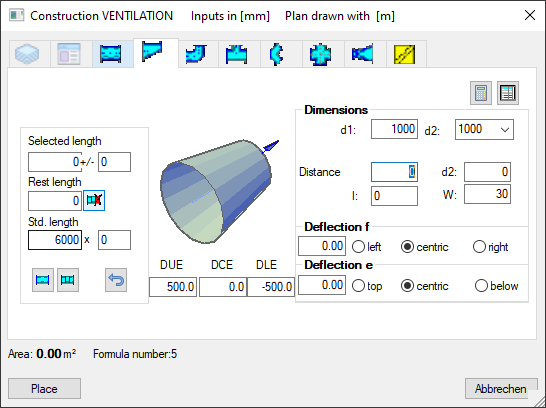This screenshot has width=546, height=408.
Task: Click the cut rest length icon
Action: coord(94,200)
